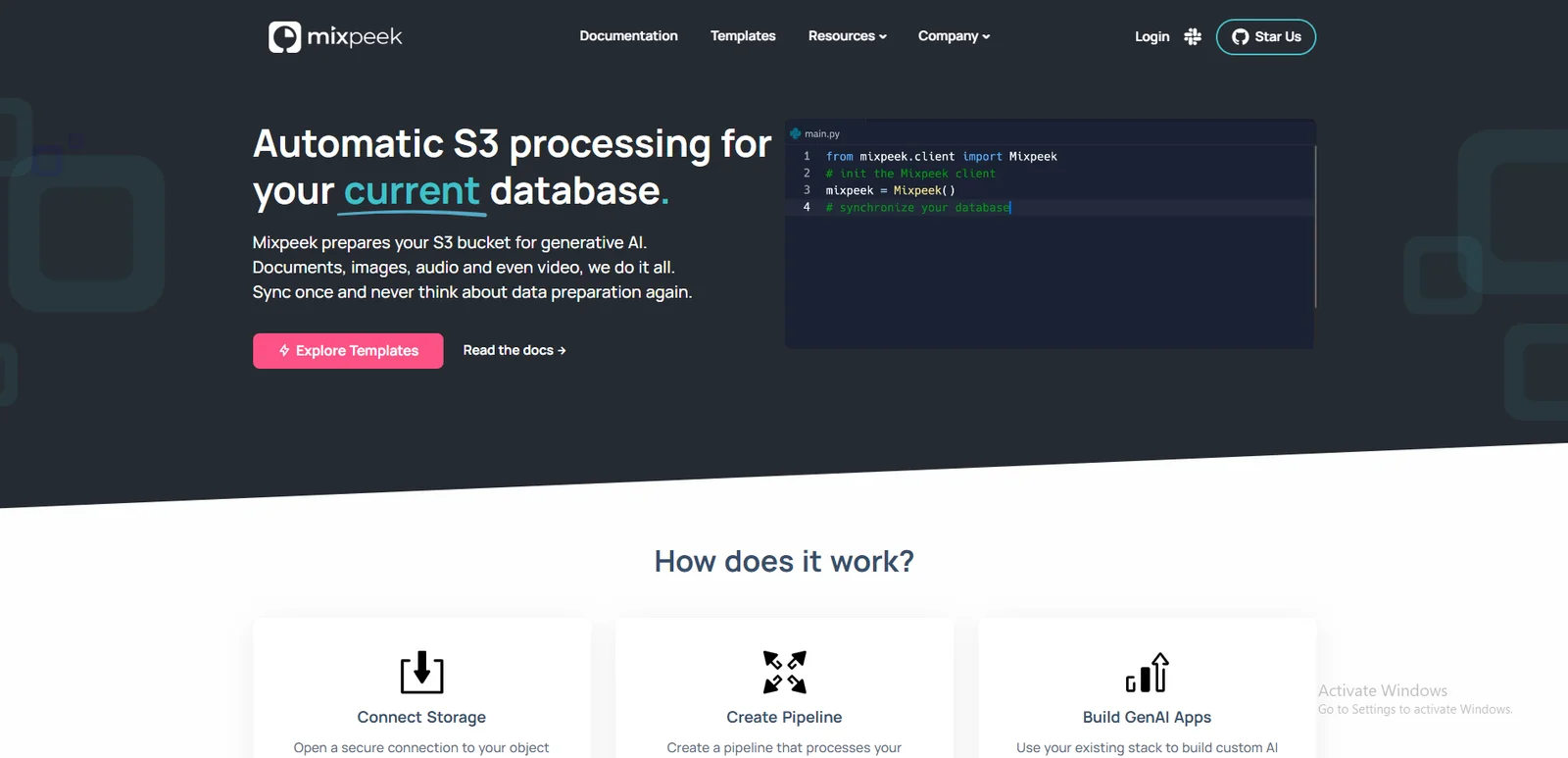Go to the Templates nav item
The width and height of the screenshot is (1568, 758).
[x=743, y=36]
